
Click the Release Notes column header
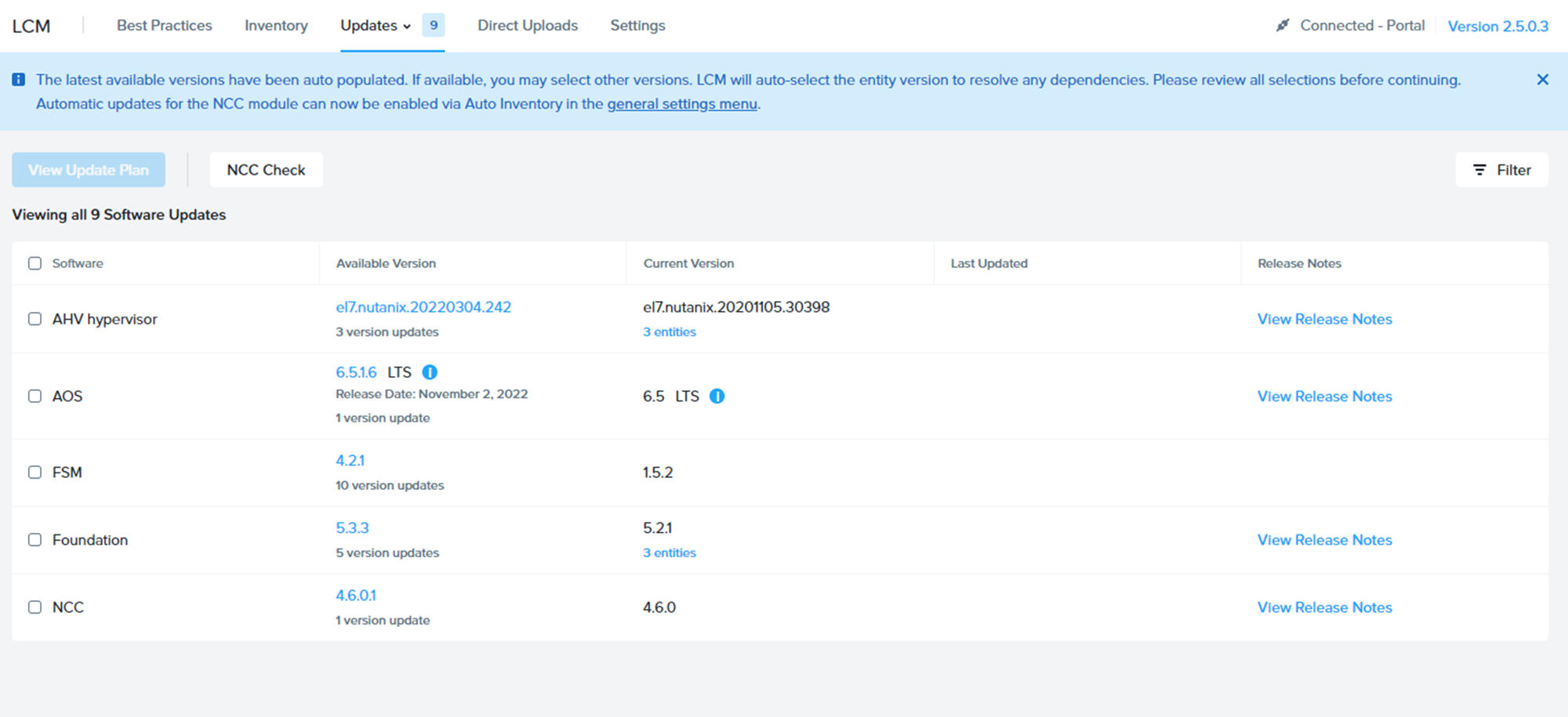pos(1299,263)
